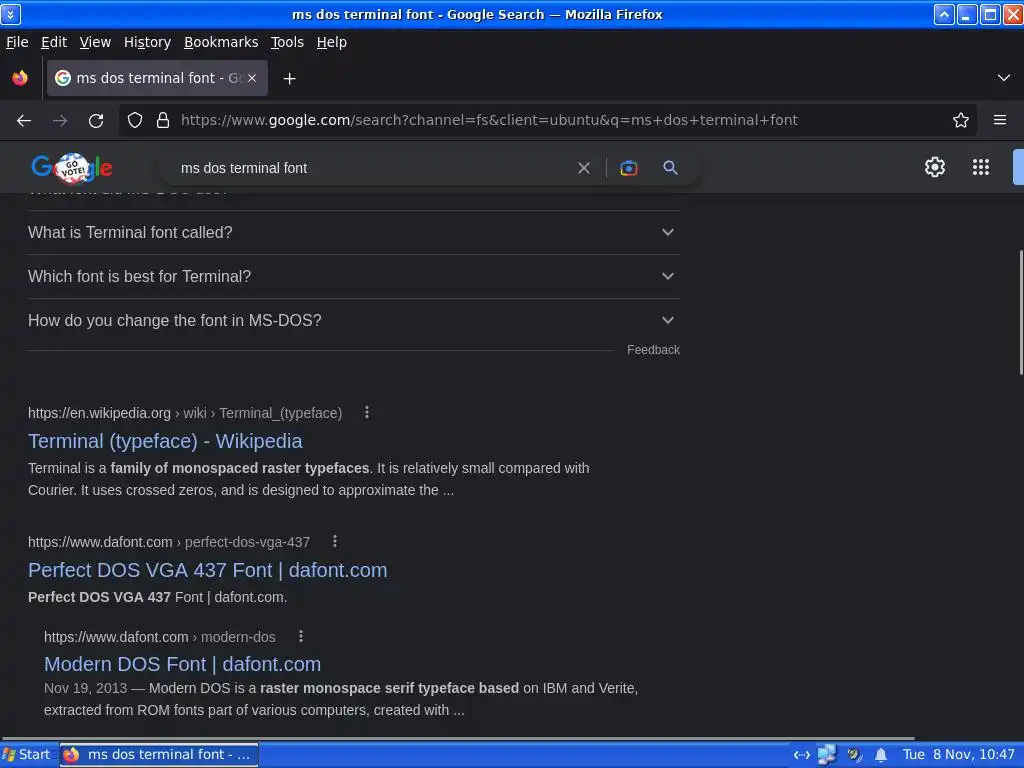This screenshot has width=1024, height=768.
Task: Open options dots for Wikipedia result
Action: (x=367, y=413)
